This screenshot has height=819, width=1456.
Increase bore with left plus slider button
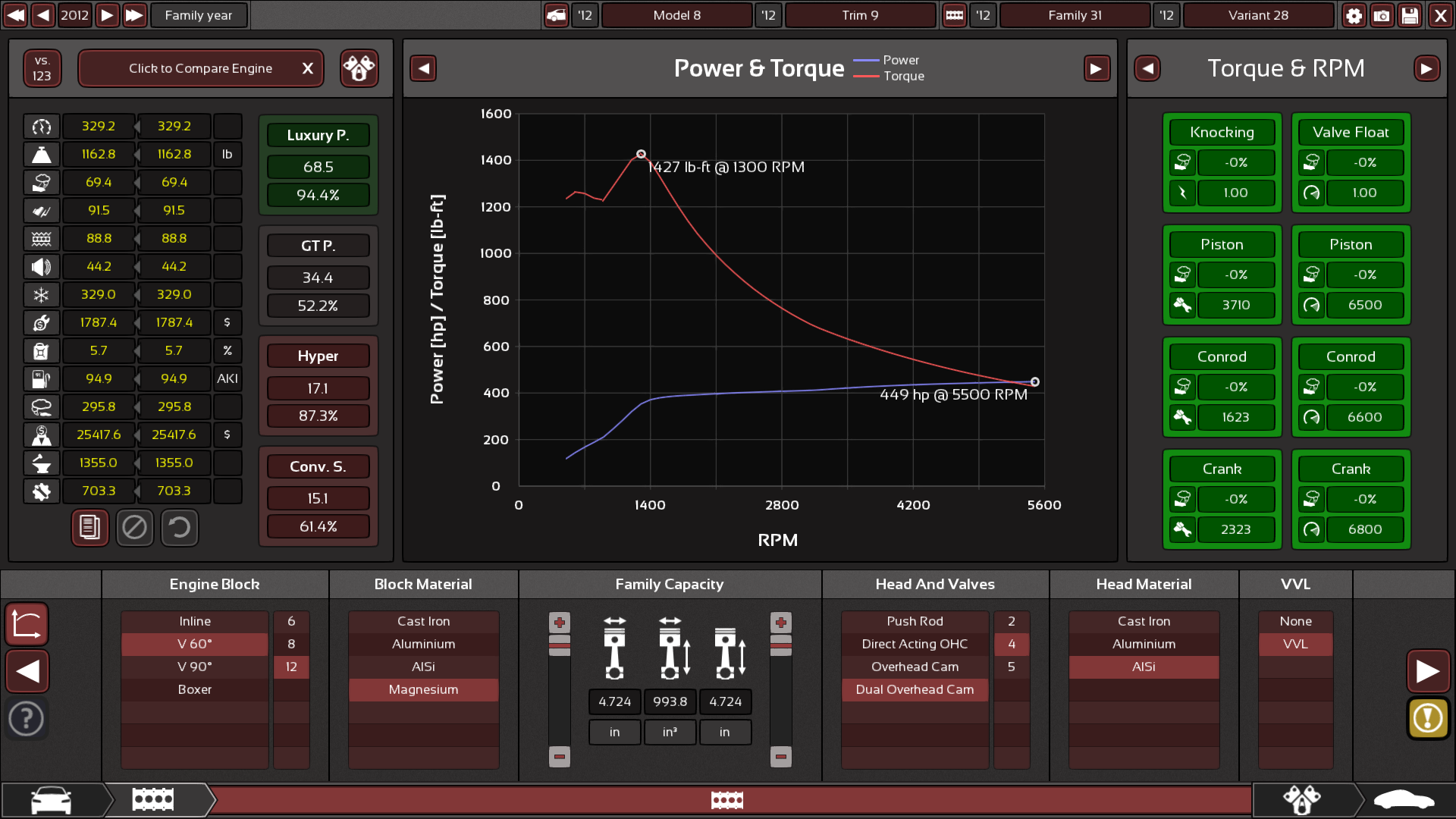pyautogui.click(x=559, y=623)
